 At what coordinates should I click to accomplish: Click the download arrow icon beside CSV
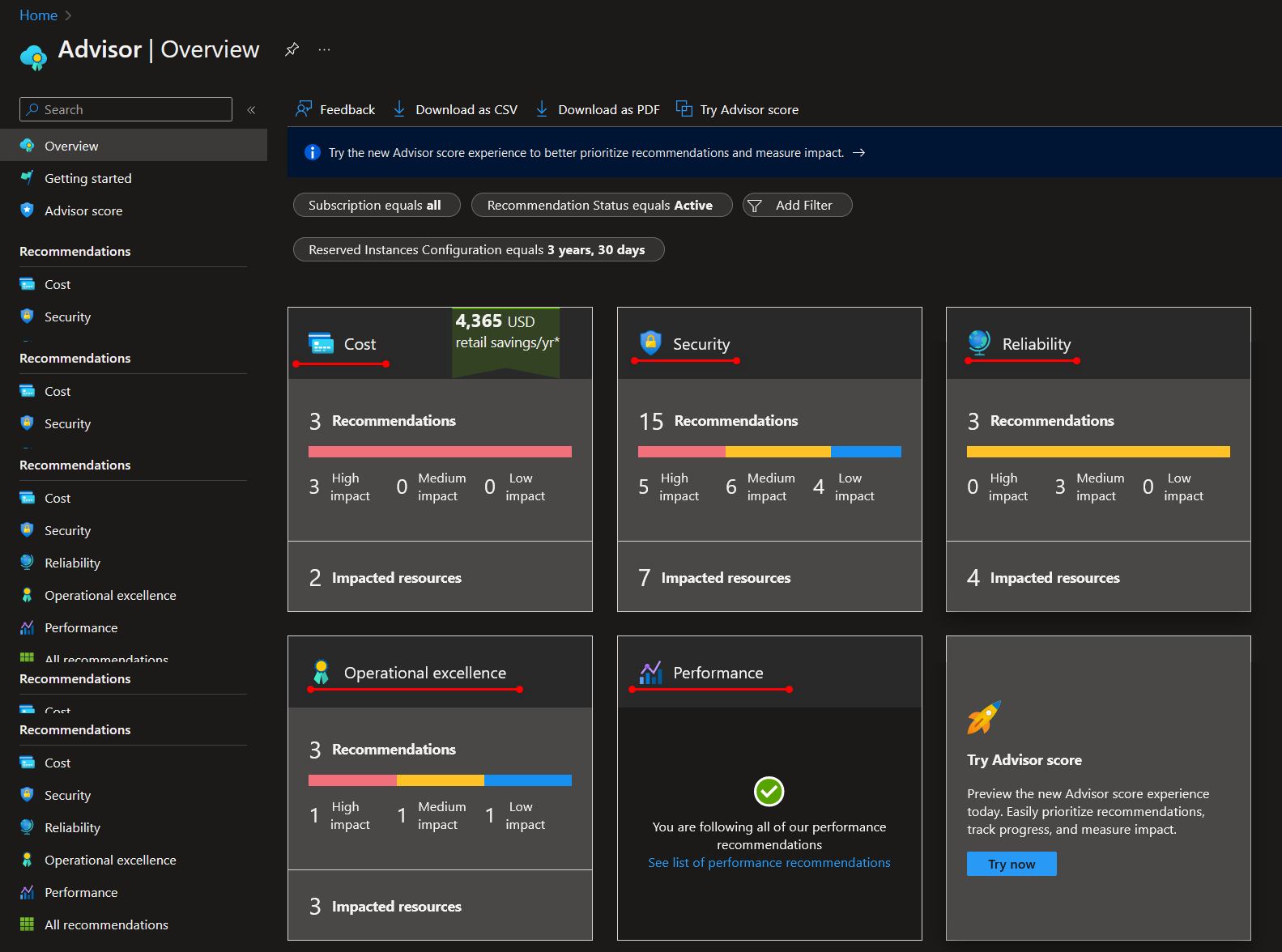399,108
